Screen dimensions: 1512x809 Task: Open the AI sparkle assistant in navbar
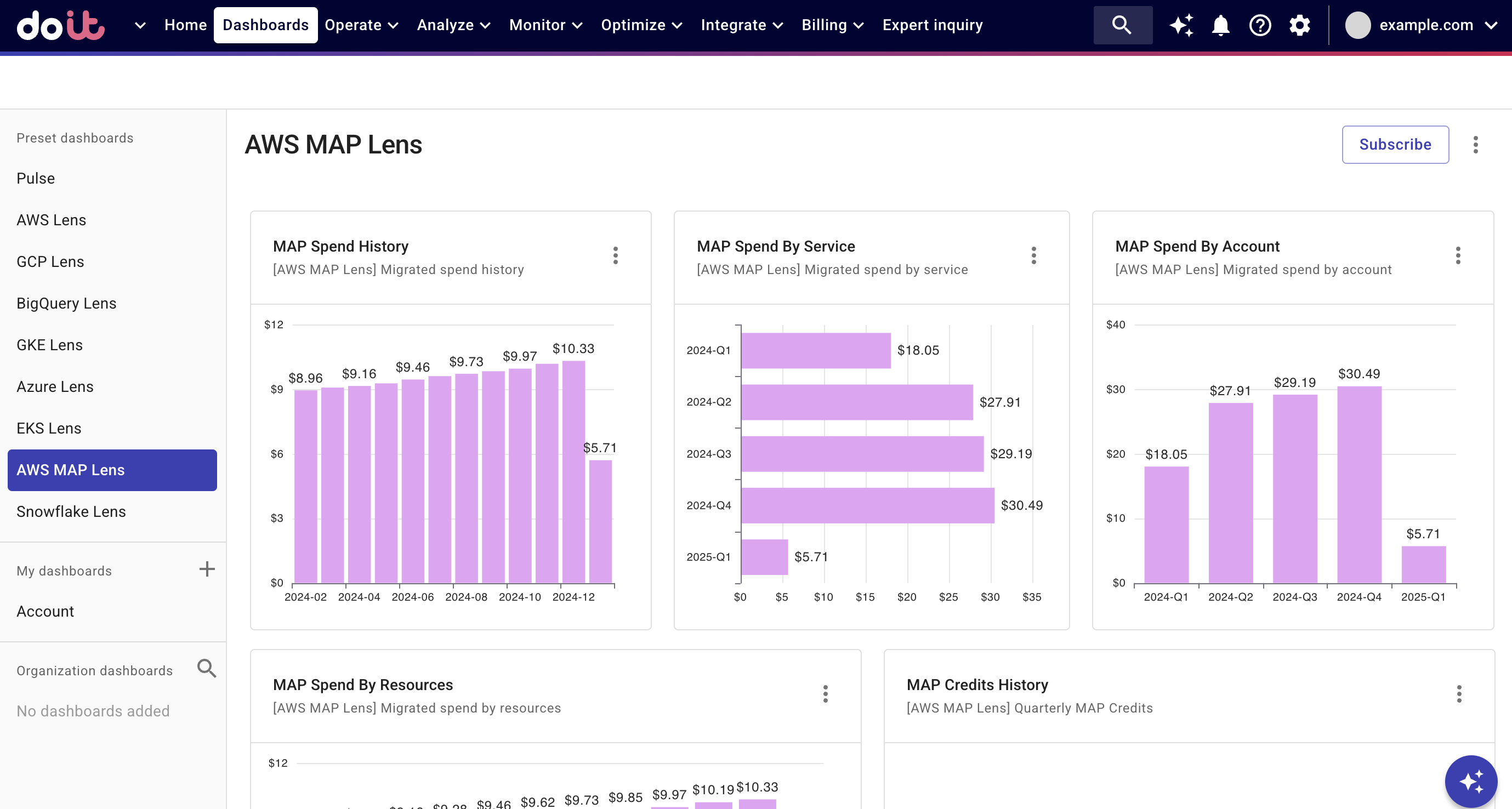coord(1181,25)
